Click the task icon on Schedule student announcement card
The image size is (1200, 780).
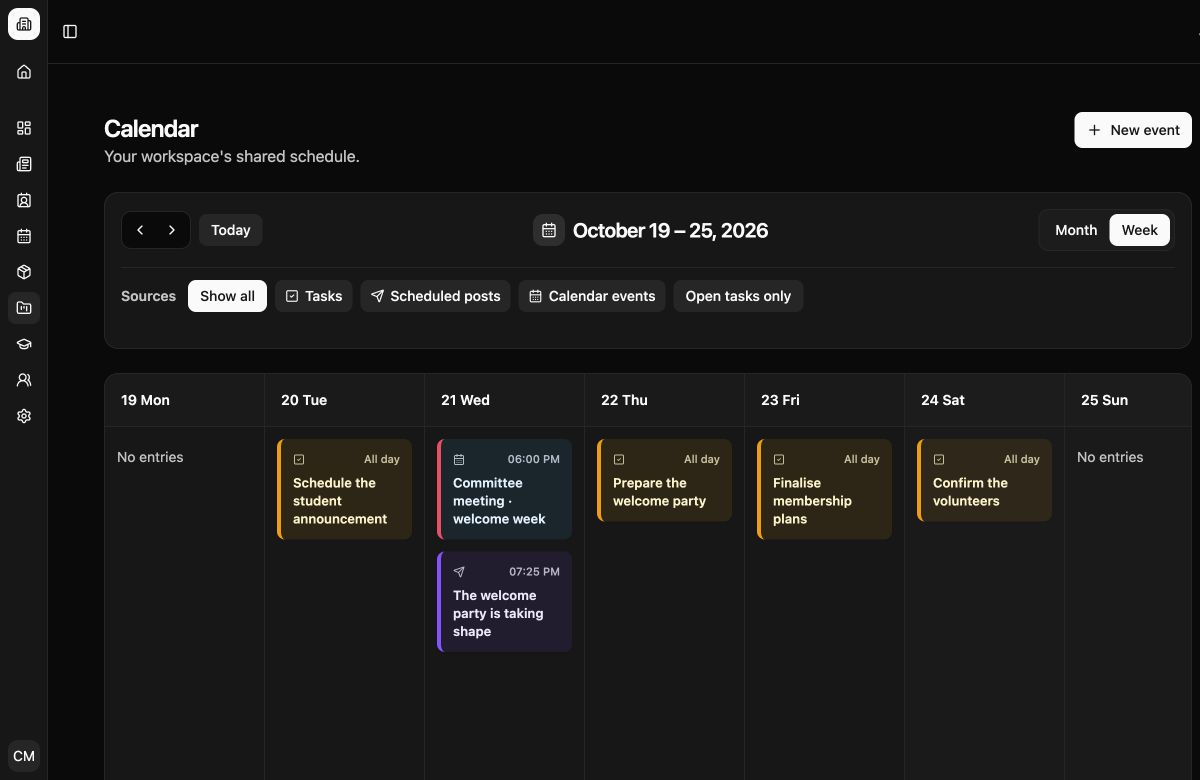click(x=299, y=460)
